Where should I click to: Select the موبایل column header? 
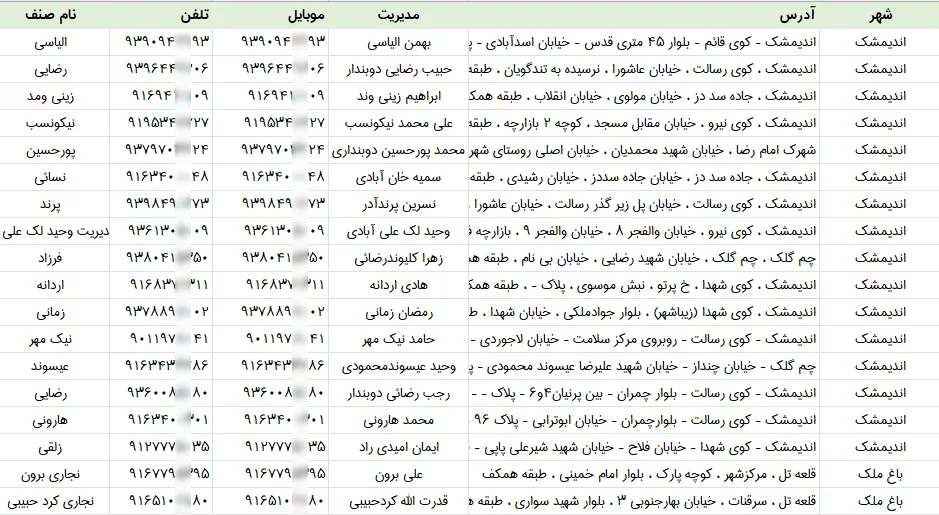pyautogui.click(x=271, y=15)
